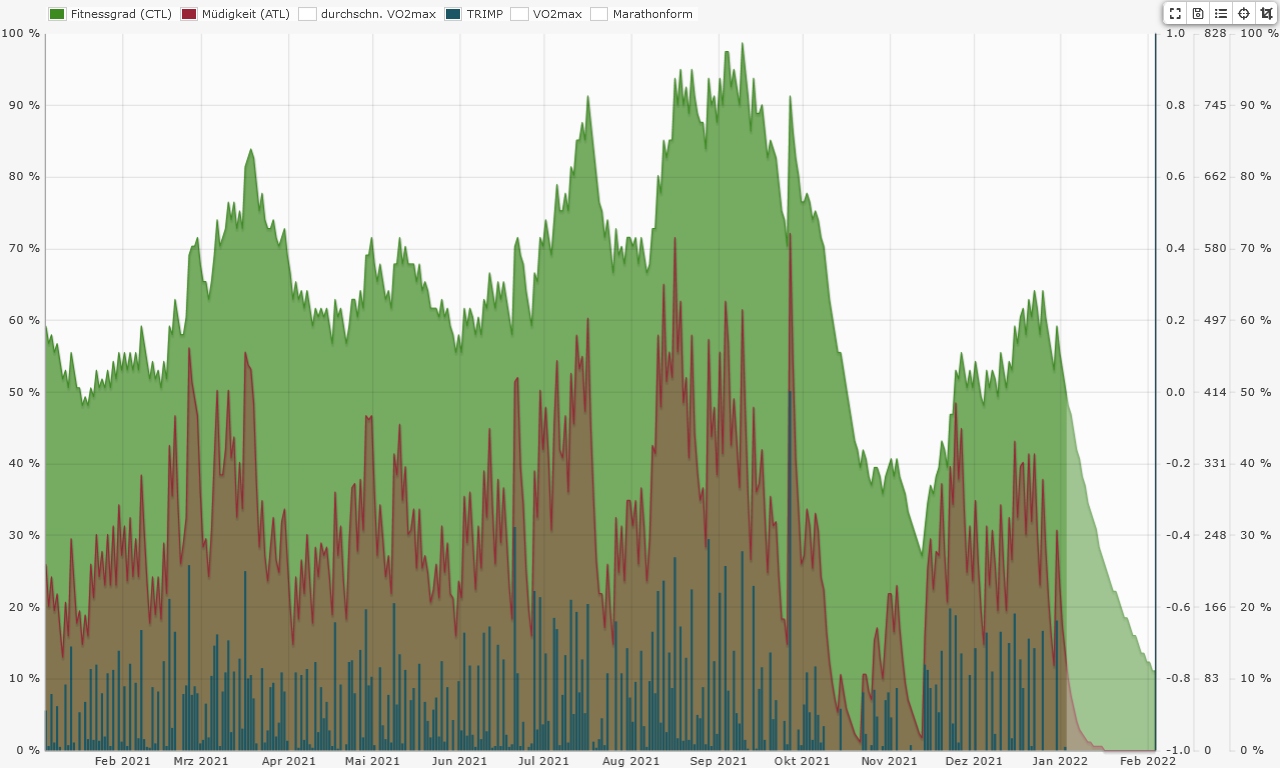Click the Aug 2021 x-axis label
Viewport: 1280px width, 768px height.
(631, 761)
